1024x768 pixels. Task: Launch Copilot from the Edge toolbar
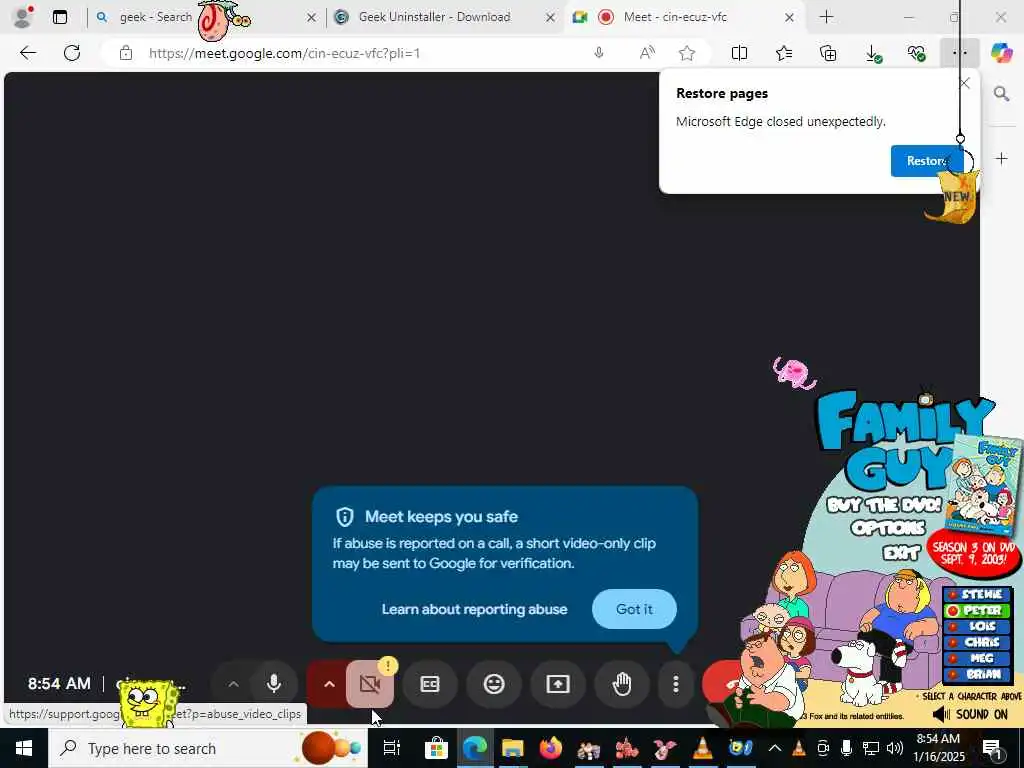coord(1001,53)
